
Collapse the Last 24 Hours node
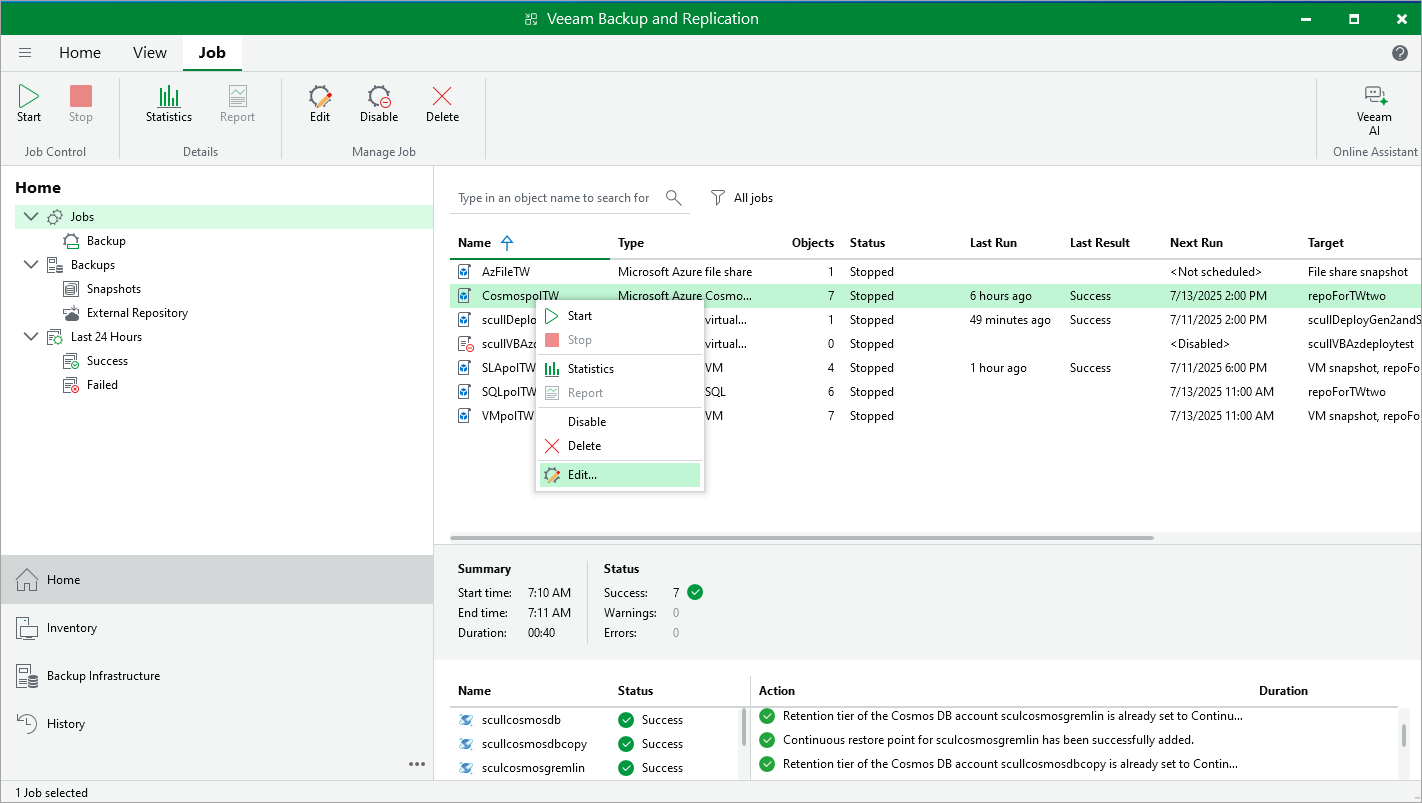(30, 336)
